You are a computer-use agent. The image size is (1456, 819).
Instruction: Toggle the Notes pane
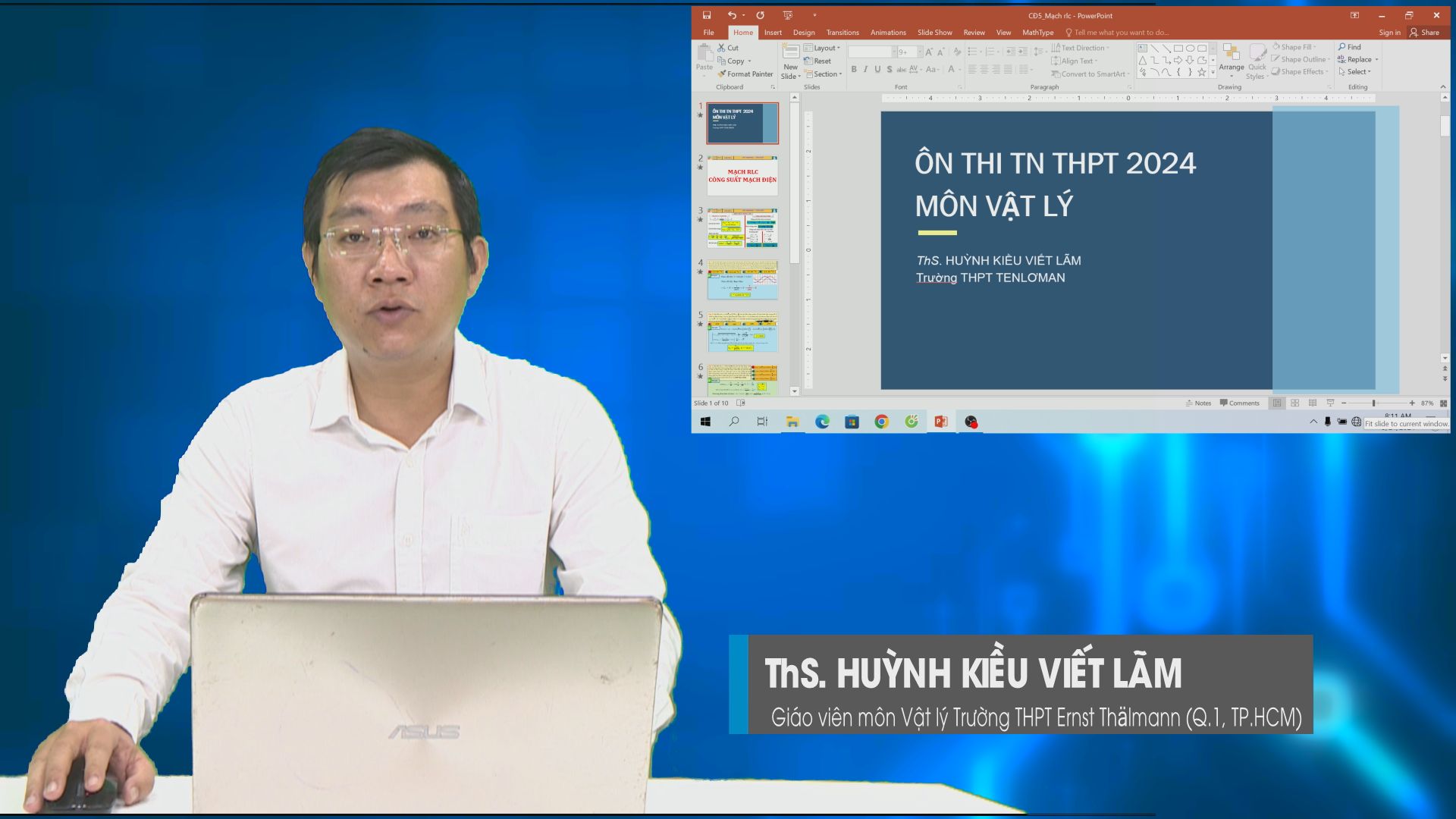[x=1198, y=403]
